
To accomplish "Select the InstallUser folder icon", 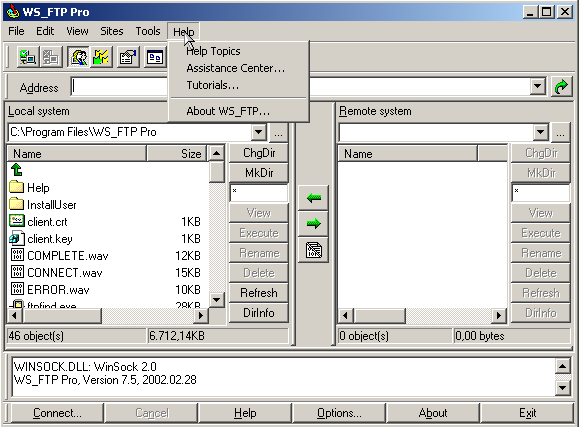I will [x=16, y=204].
